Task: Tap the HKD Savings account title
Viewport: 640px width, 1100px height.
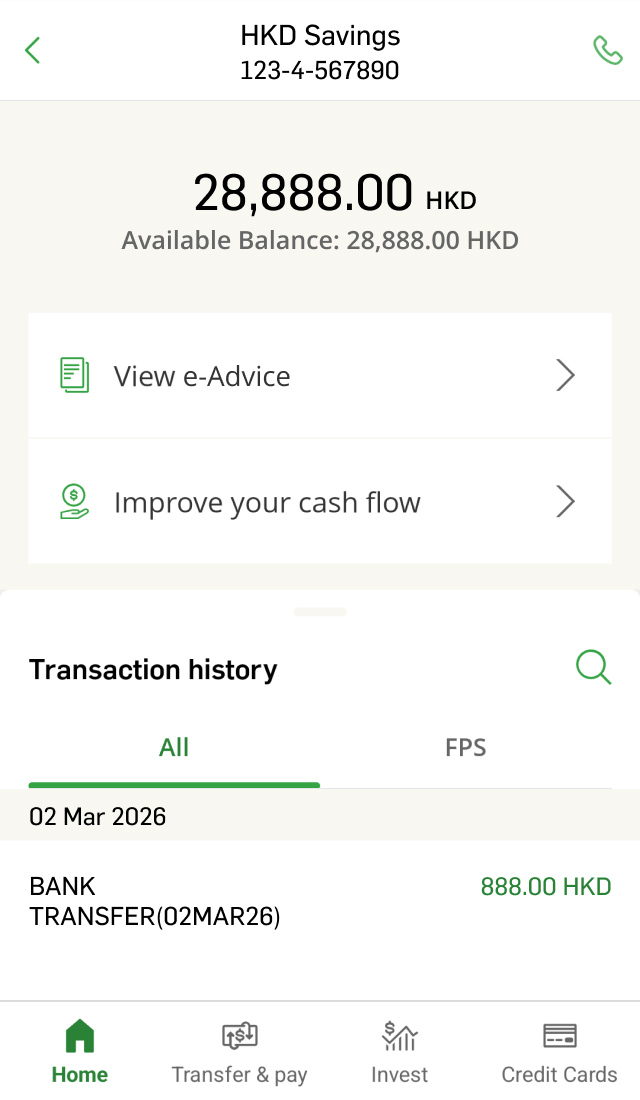Action: click(x=320, y=37)
